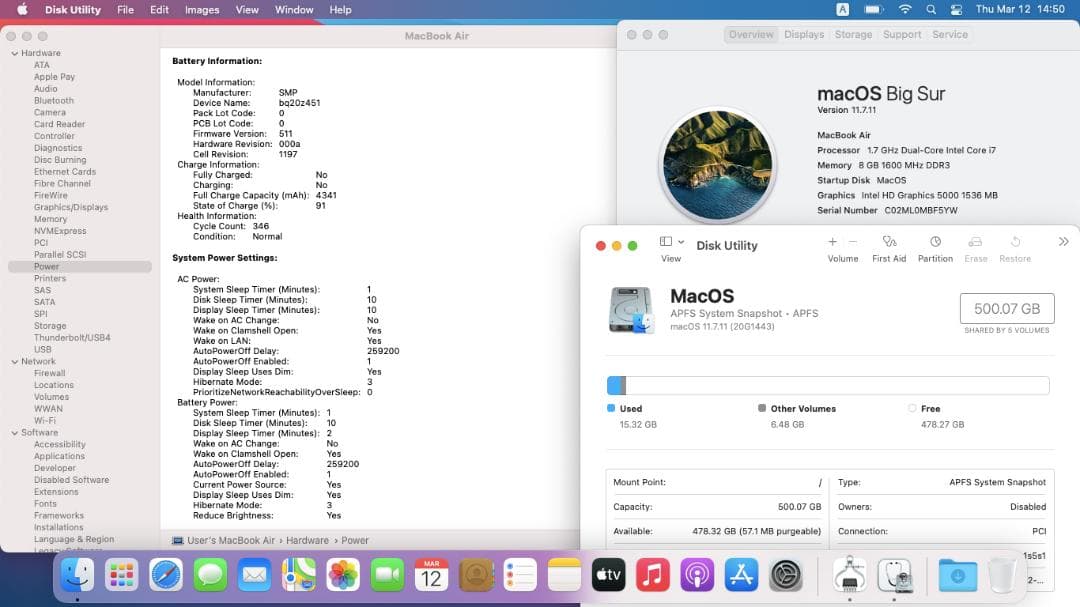Open Trash in the dock

click(x=1001, y=575)
